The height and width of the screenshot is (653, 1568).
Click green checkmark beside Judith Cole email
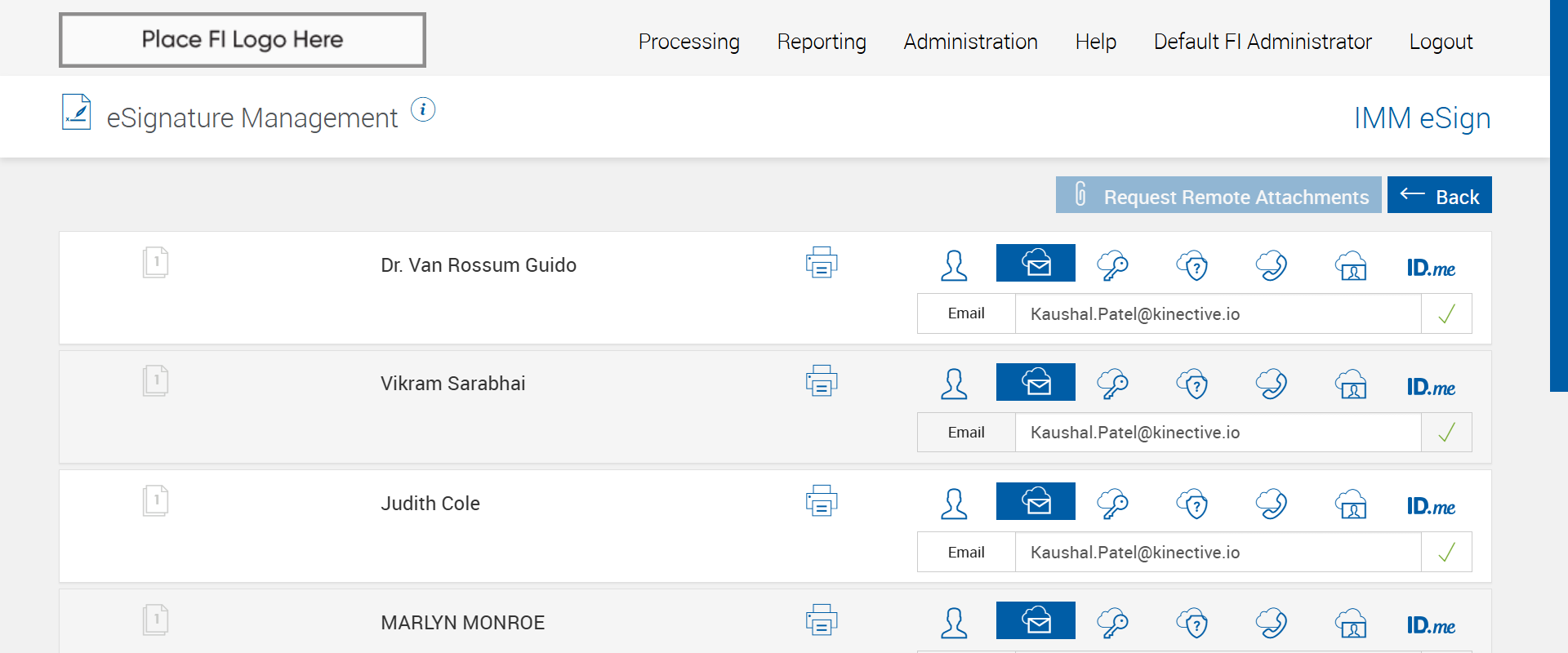click(x=1446, y=553)
